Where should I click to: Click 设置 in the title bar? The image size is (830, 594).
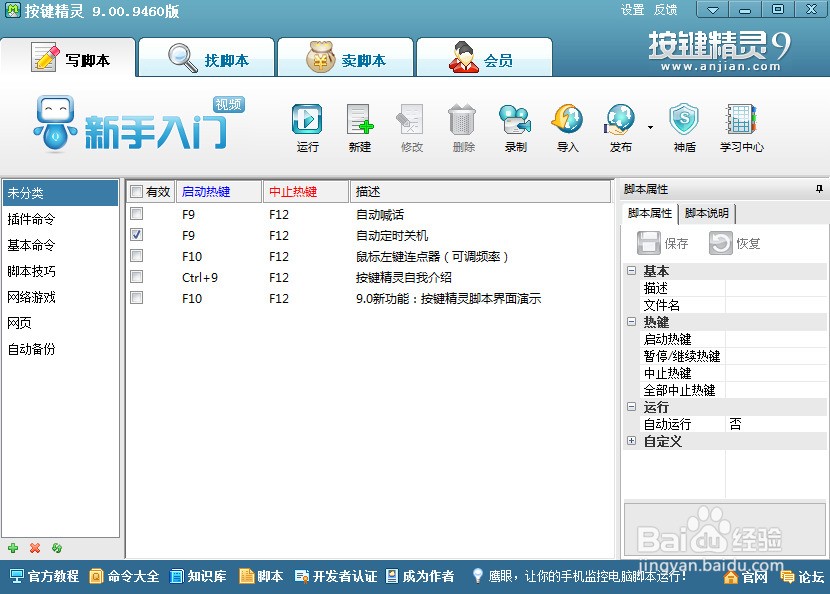coord(632,10)
